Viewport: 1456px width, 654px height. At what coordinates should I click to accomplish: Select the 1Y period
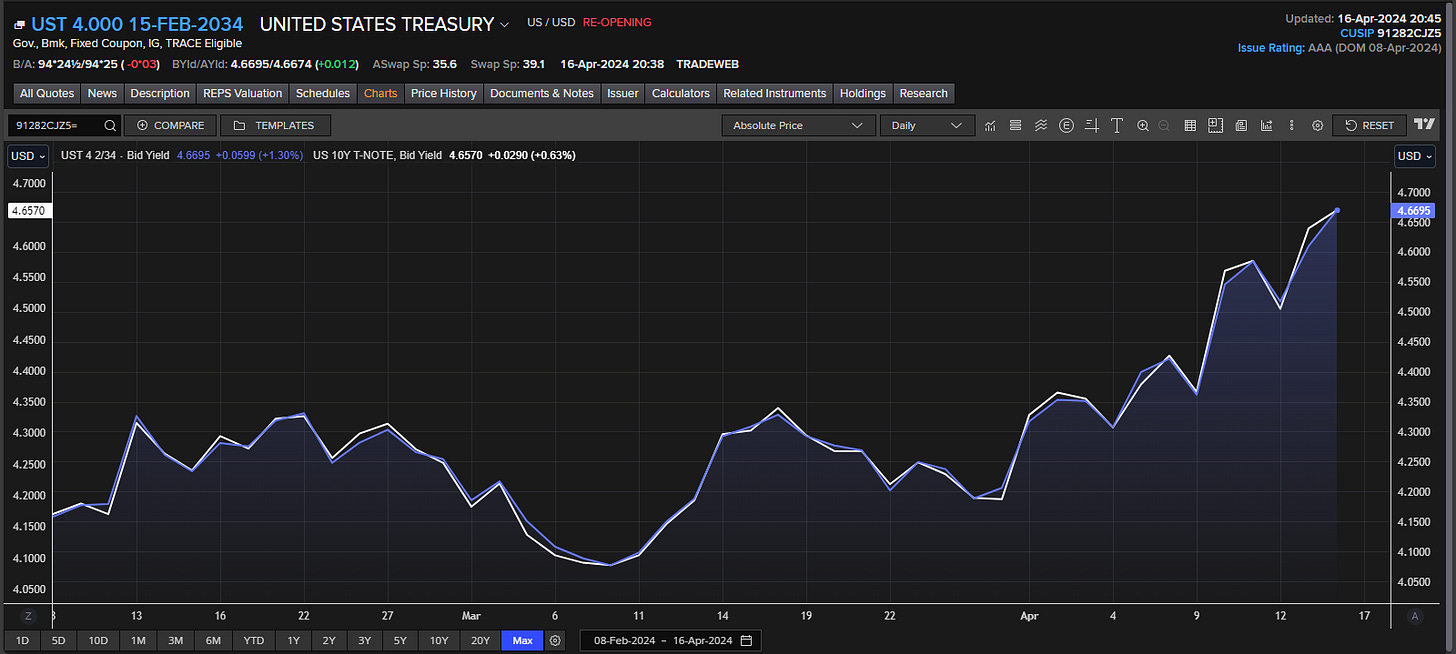[293, 640]
